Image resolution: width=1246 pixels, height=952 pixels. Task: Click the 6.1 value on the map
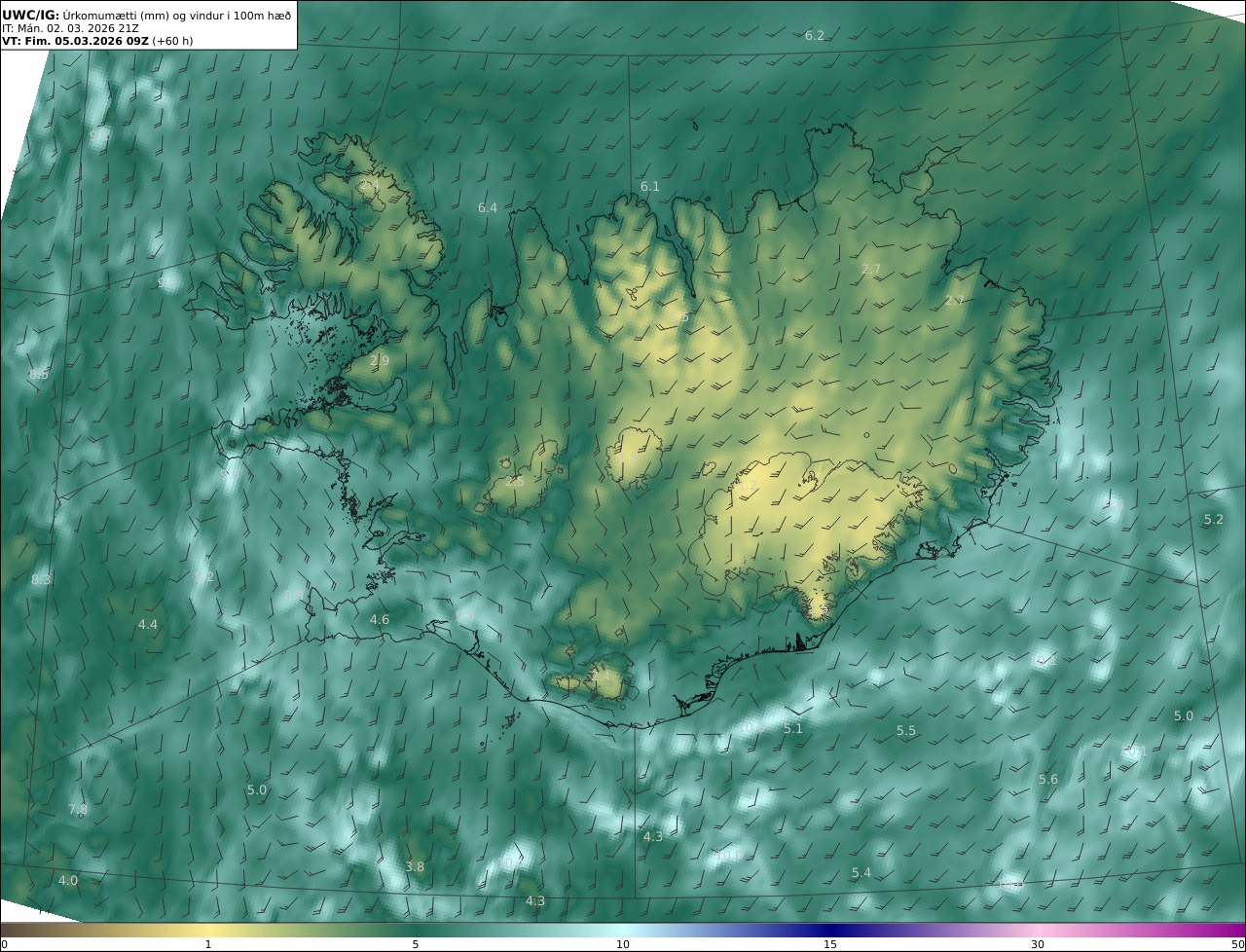(650, 187)
